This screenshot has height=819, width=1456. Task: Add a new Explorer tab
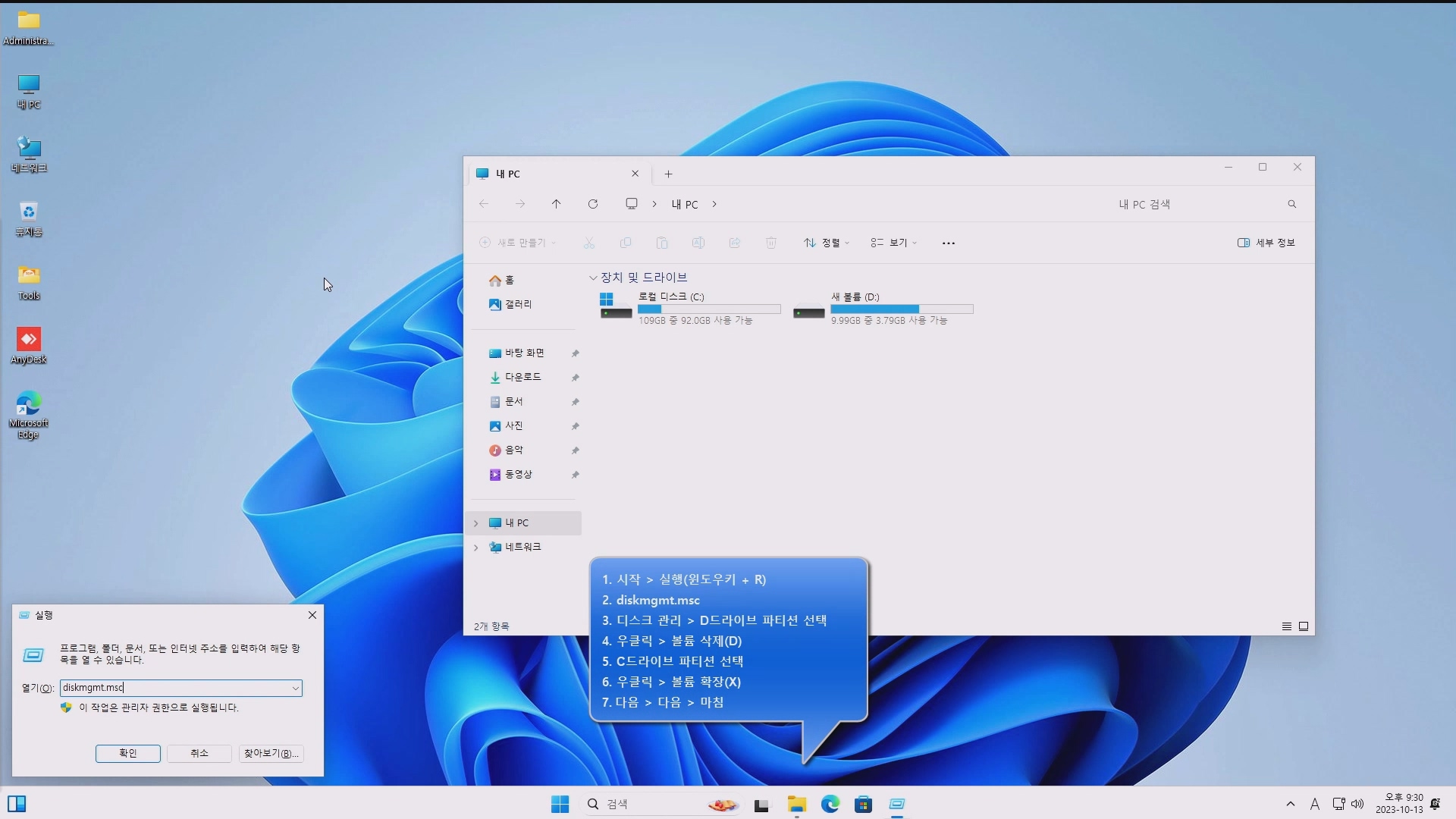point(668,174)
